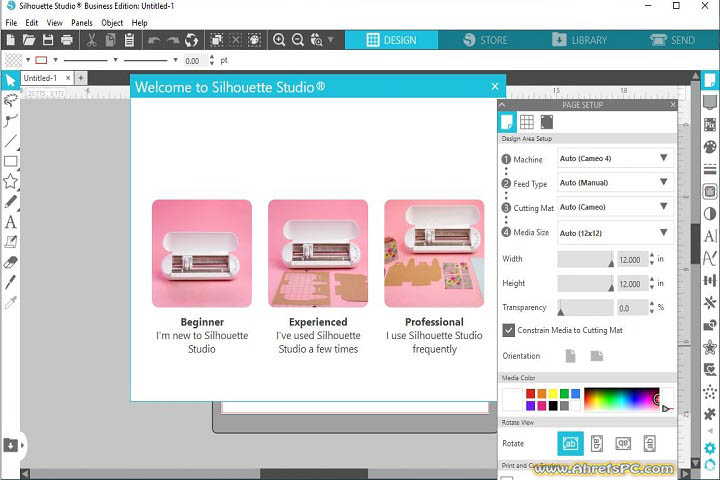Switch to the LIBRARY tab
This screenshot has width=720, height=480.
click(x=579, y=40)
